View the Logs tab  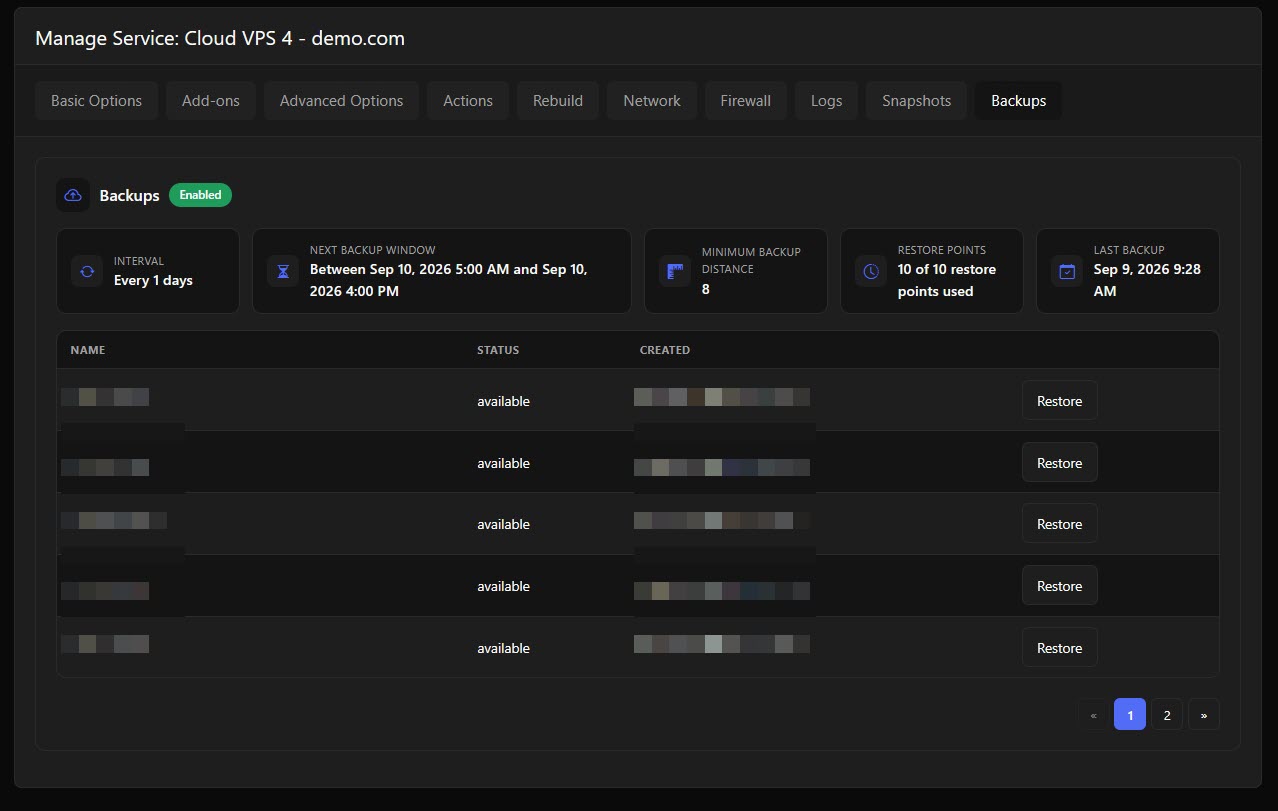(x=827, y=101)
